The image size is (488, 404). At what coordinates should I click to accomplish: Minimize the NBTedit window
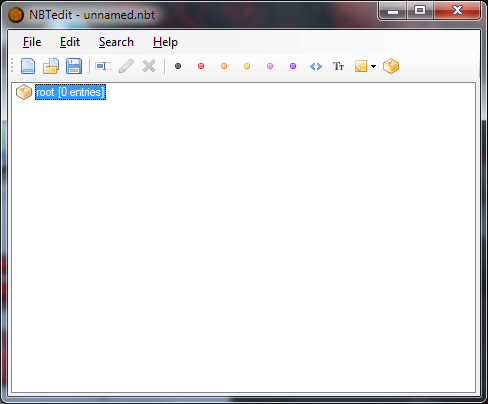point(393,11)
